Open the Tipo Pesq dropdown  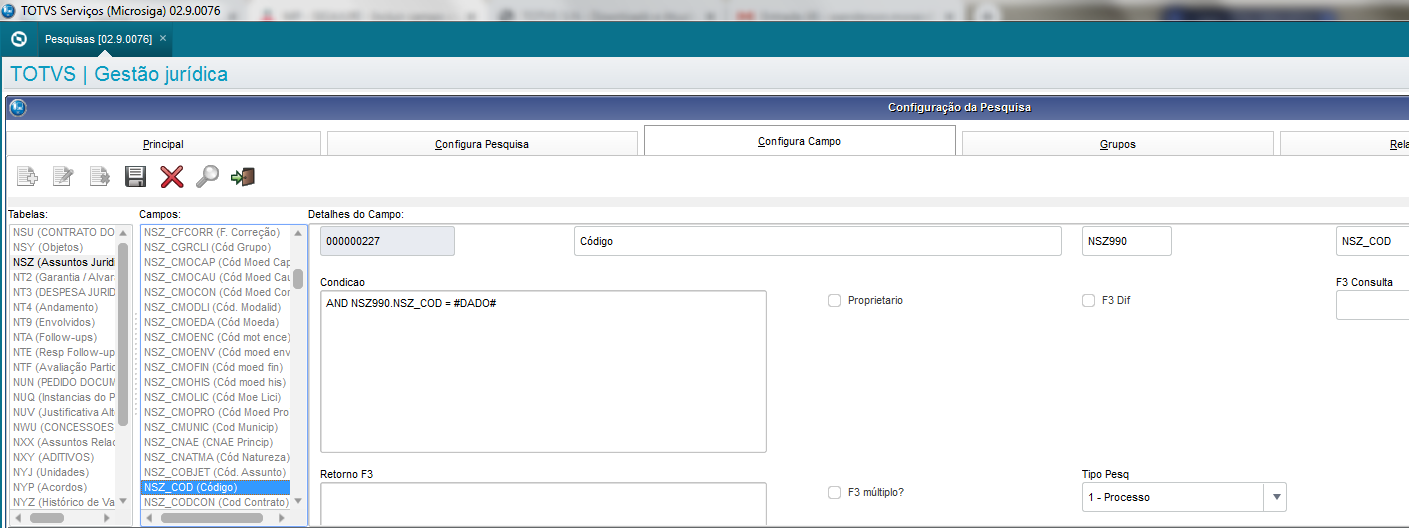(1275, 497)
